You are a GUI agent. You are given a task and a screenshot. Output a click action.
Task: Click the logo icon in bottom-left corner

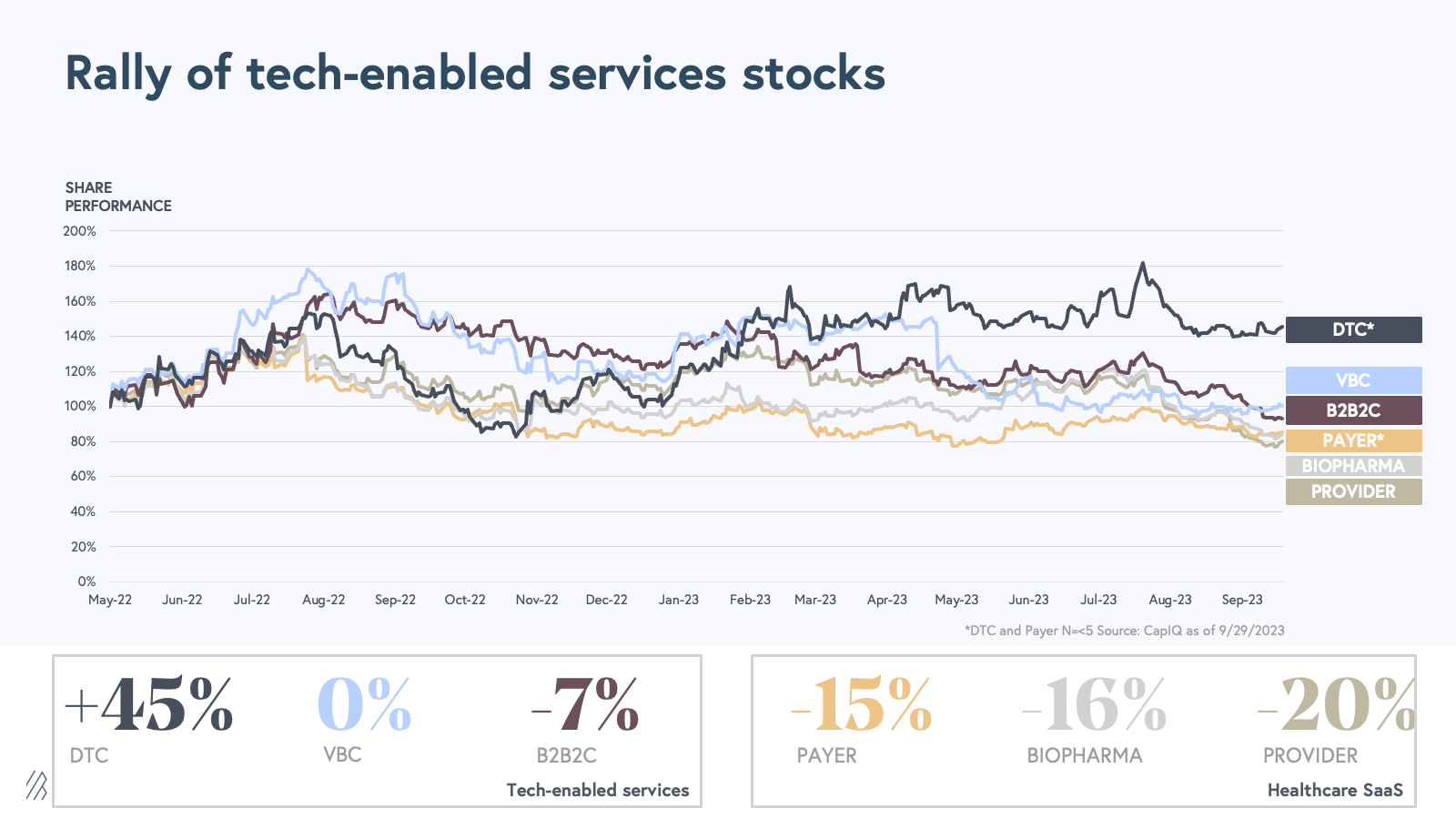[36, 785]
